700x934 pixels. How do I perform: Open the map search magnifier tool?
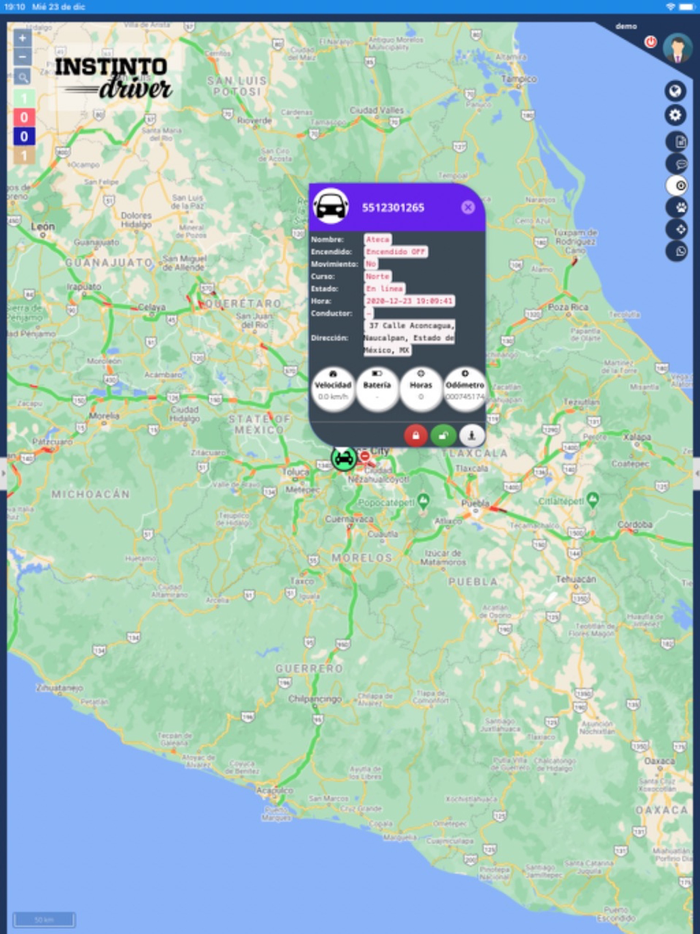[x=22, y=77]
